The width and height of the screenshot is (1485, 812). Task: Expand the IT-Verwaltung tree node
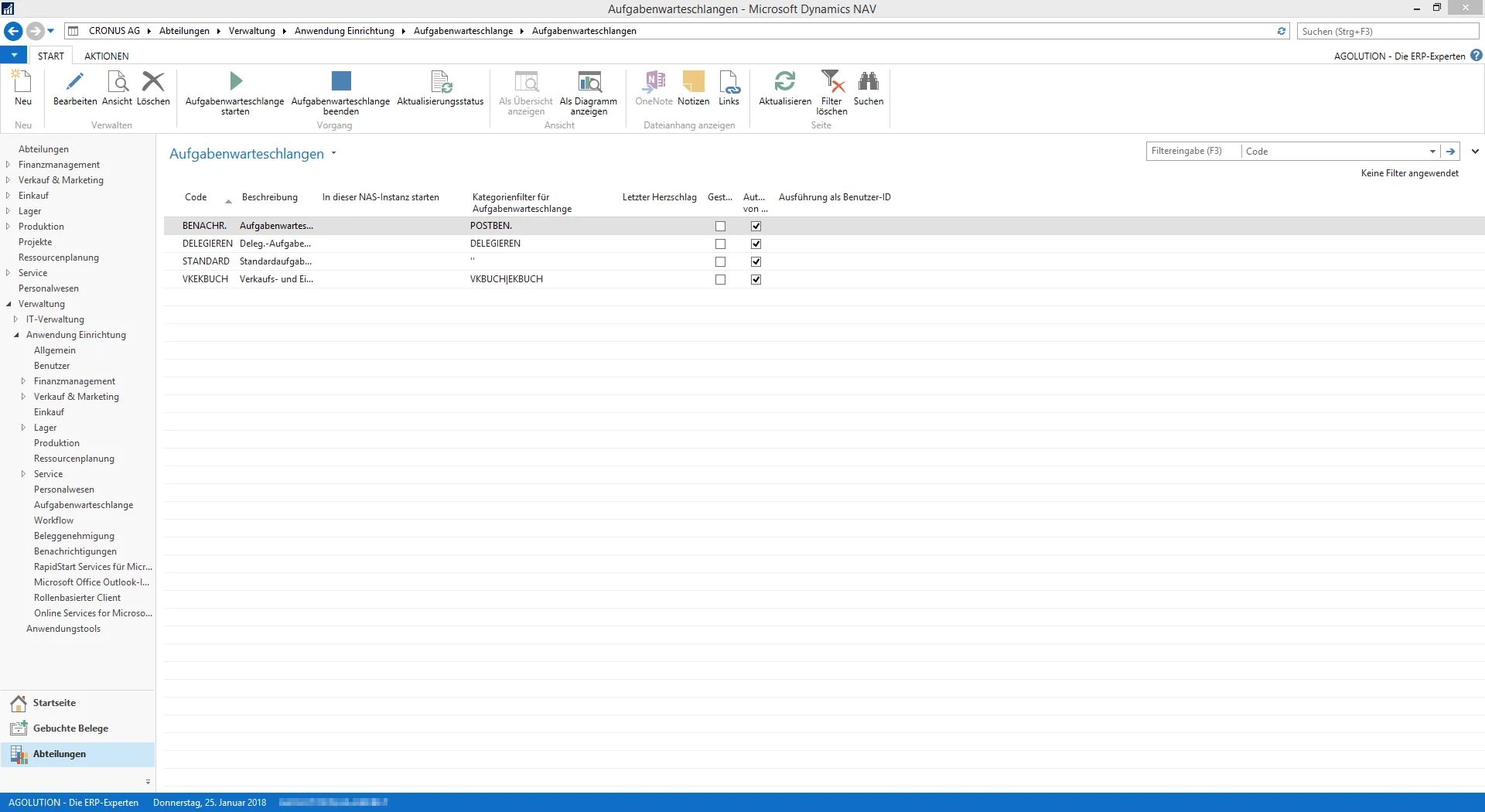(16, 319)
